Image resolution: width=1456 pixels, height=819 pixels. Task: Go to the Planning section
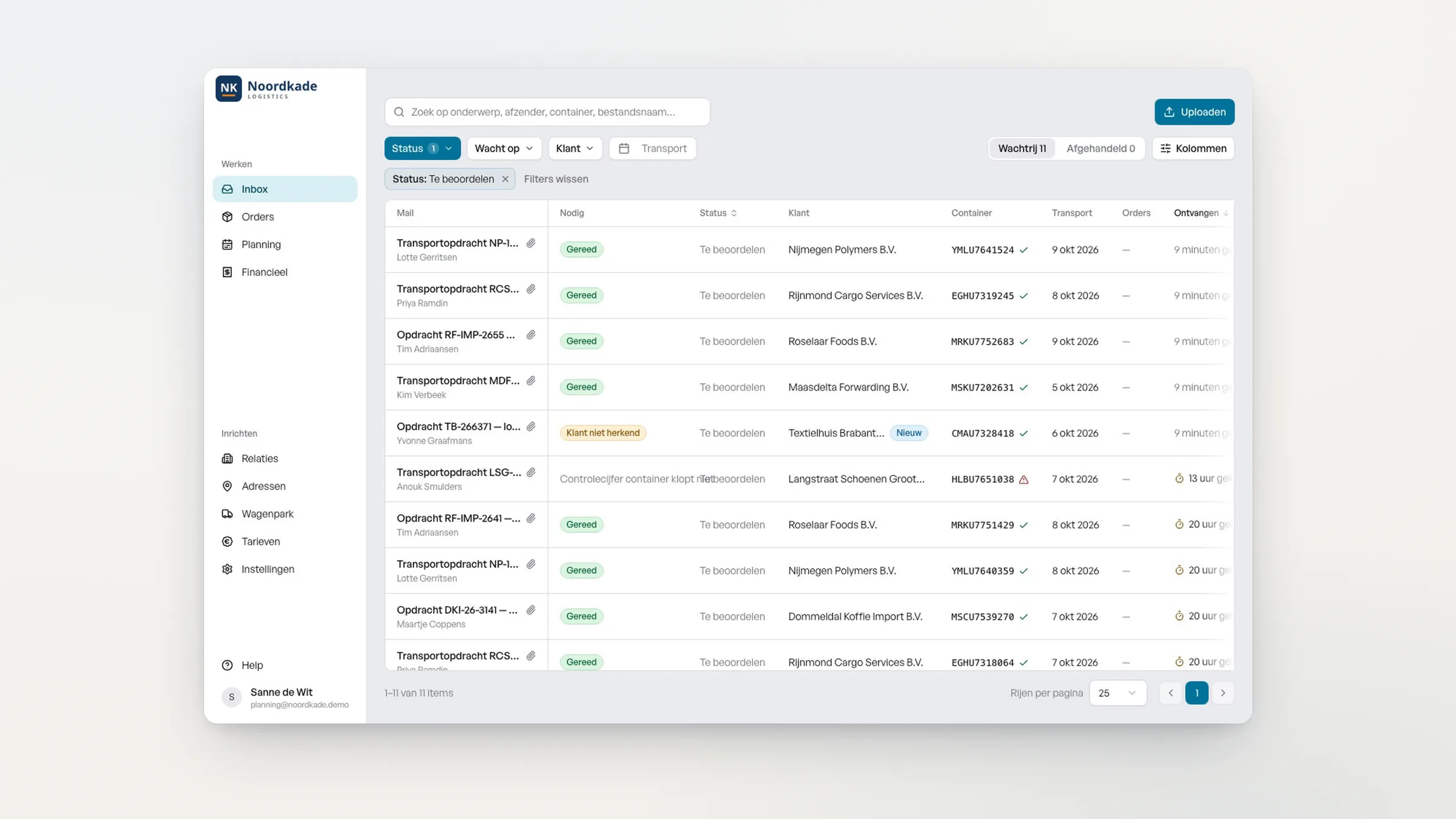pyautogui.click(x=285, y=244)
